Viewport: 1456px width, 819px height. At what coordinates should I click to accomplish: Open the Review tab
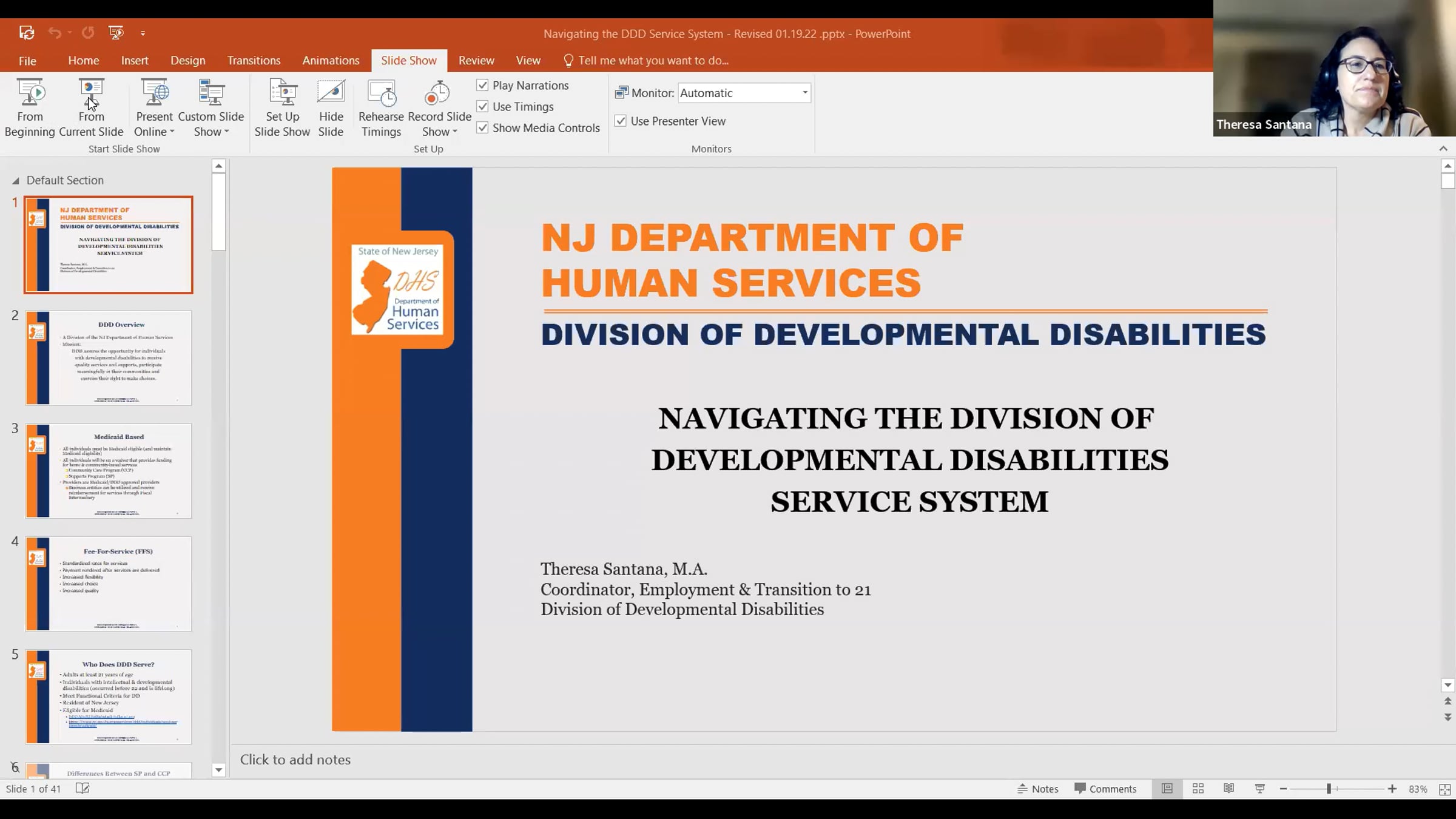click(476, 61)
